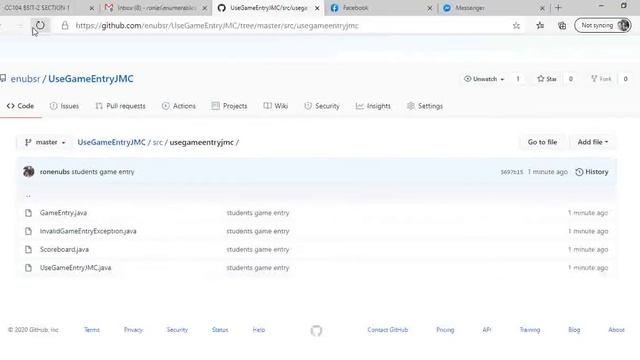Select the Code tab
This screenshot has width=640, height=360.
(20, 106)
